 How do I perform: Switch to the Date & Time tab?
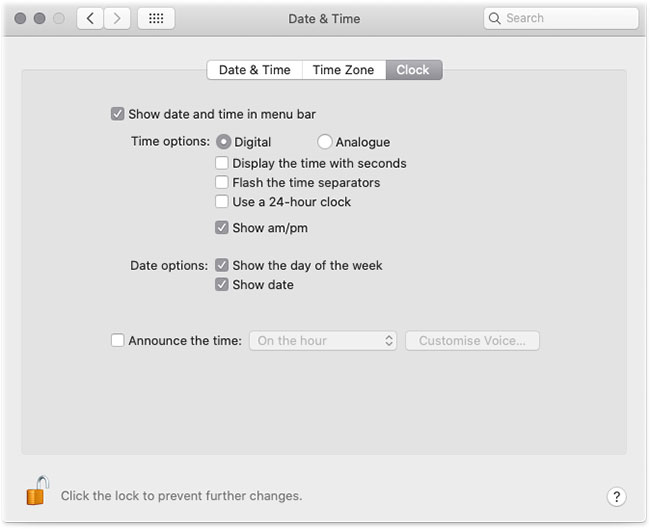click(255, 70)
